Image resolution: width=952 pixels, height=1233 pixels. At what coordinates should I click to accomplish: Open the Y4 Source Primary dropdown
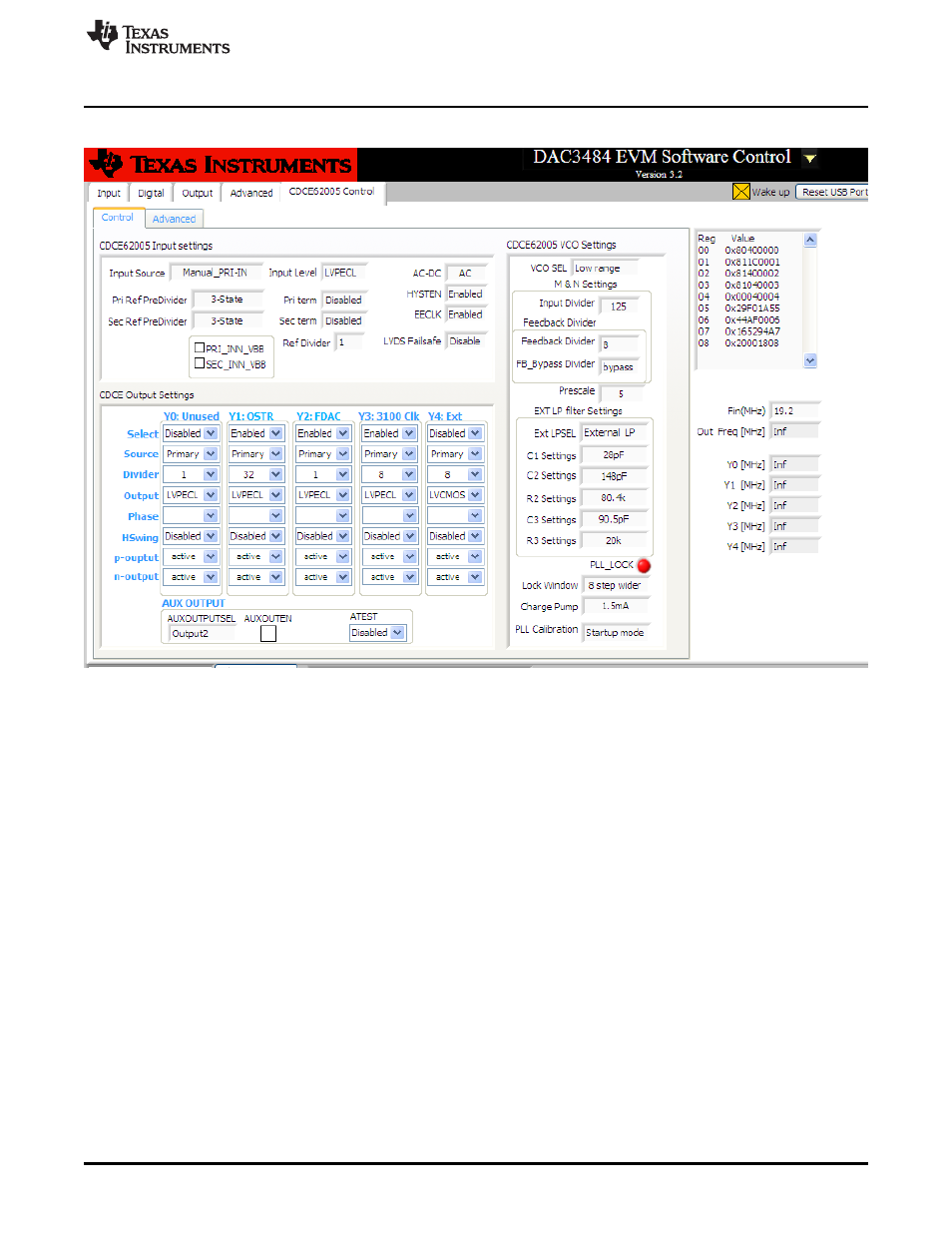point(456,454)
